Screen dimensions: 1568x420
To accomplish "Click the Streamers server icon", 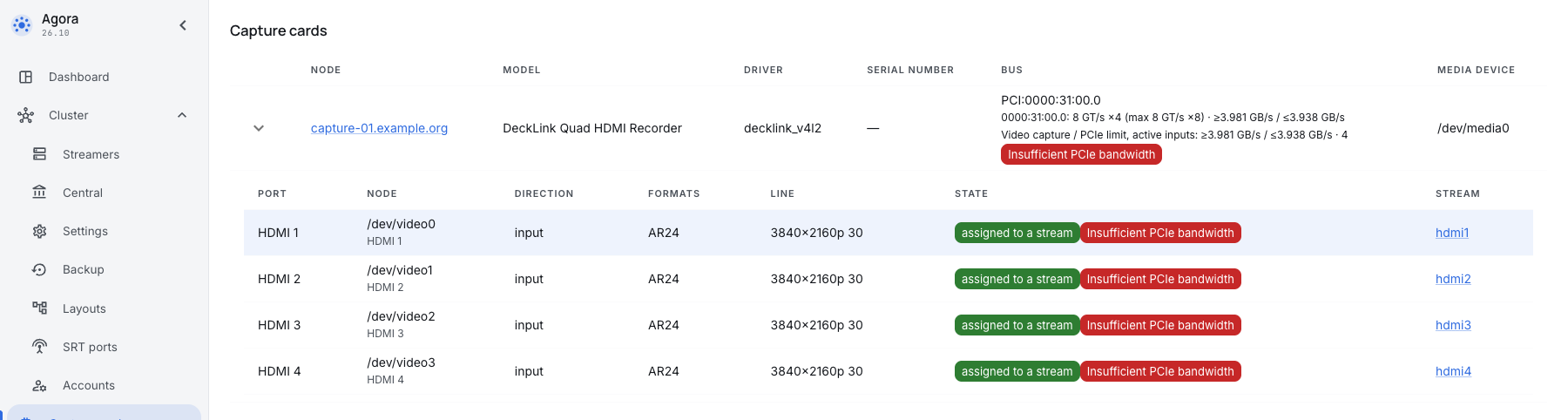I will point(39,154).
